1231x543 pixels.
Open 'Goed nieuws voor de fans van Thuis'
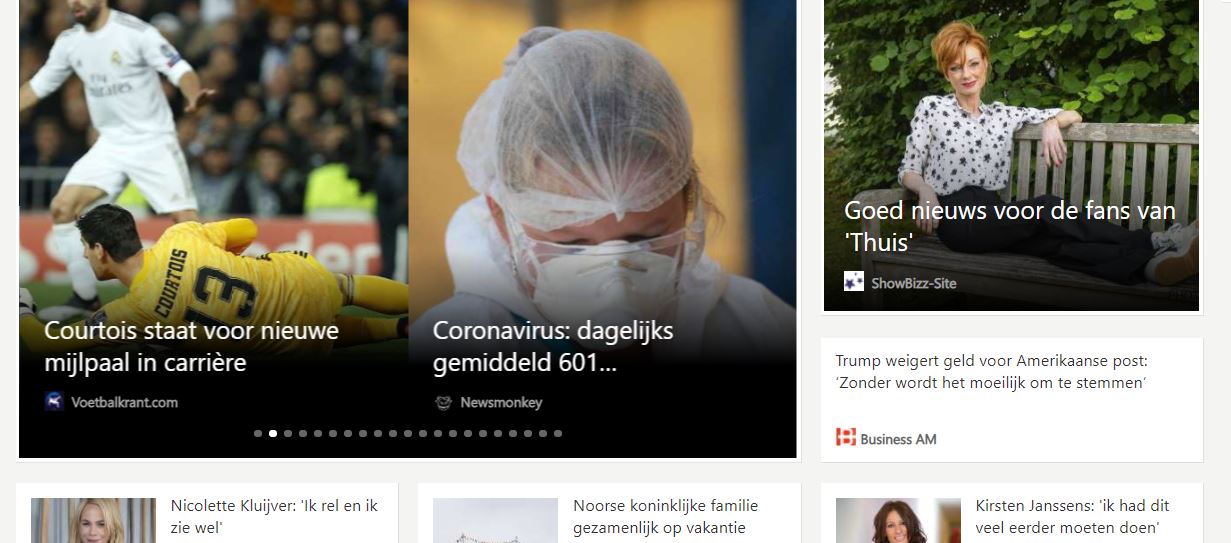[x=1010, y=226]
